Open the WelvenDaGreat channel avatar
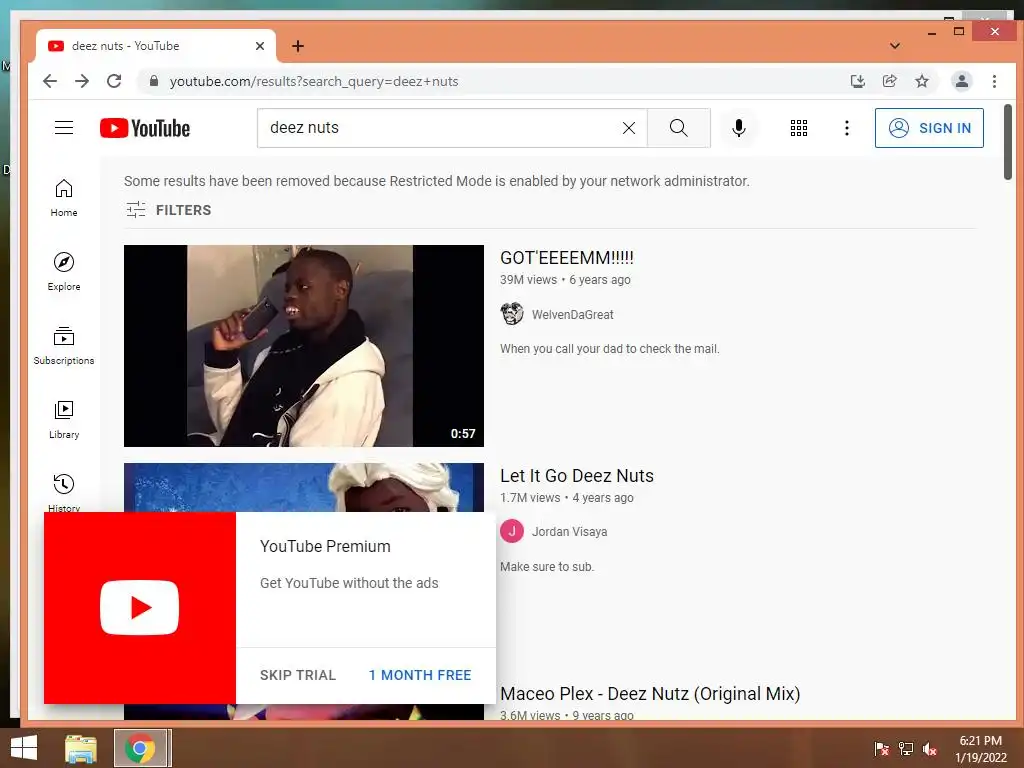This screenshot has width=1024, height=768. pyautogui.click(x=512, y=314)
